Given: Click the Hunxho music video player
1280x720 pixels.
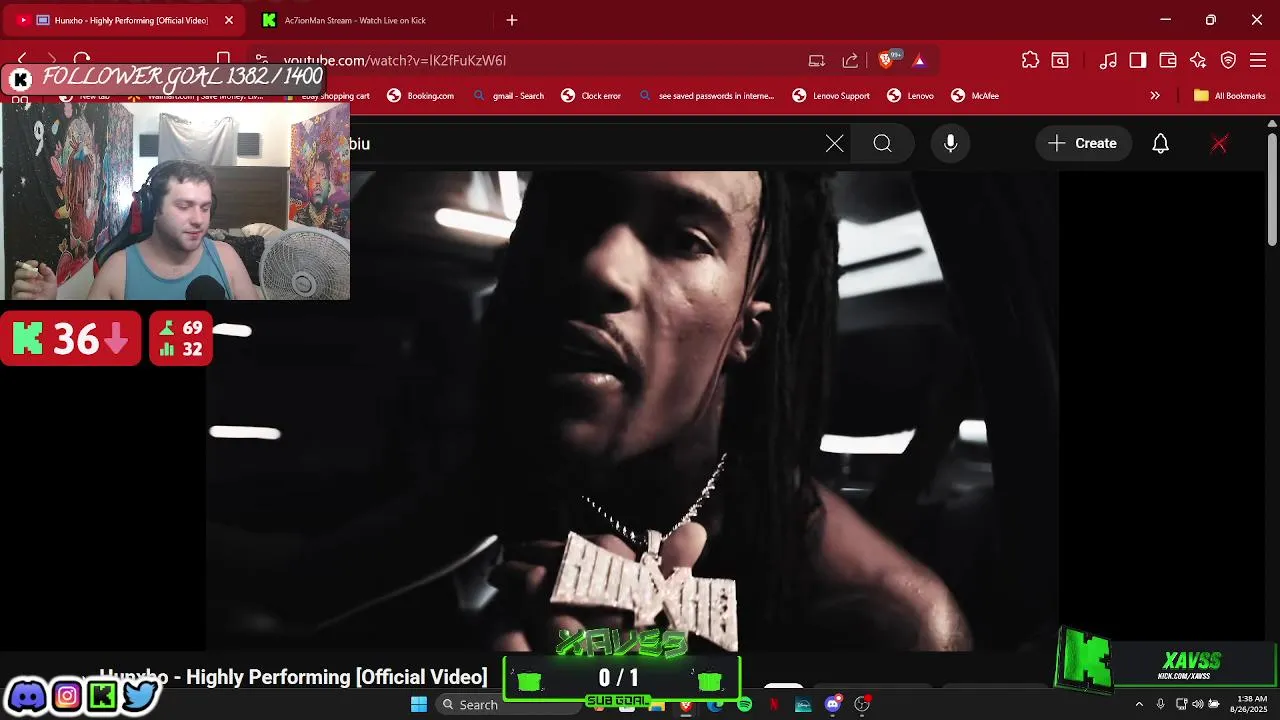Looking at the screenshot, I should click(x=632, y=410).
